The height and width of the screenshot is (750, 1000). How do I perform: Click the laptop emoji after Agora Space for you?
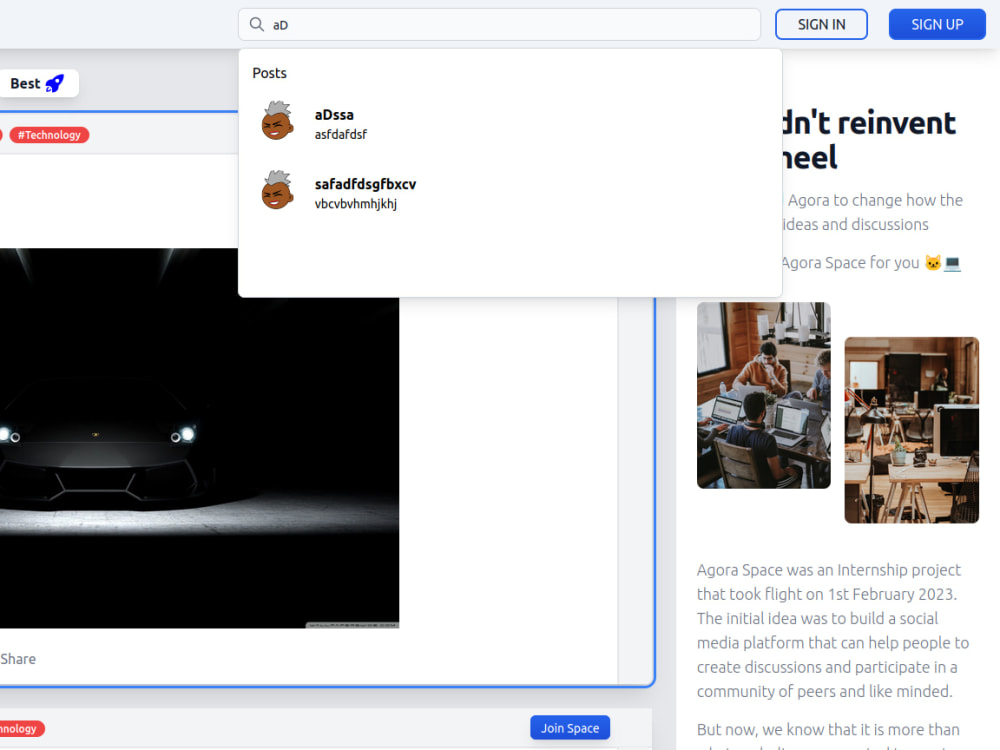(x=952, y=263)
